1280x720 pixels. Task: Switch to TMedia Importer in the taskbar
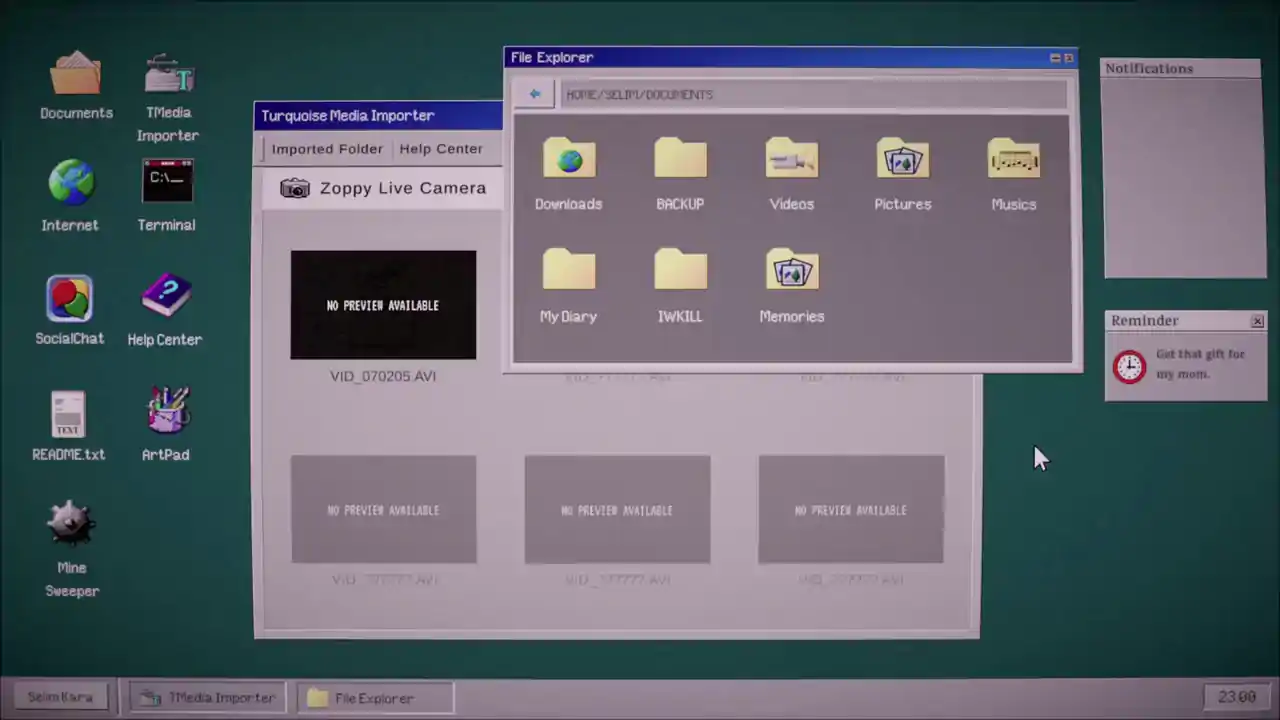click(x=208, y=698)
